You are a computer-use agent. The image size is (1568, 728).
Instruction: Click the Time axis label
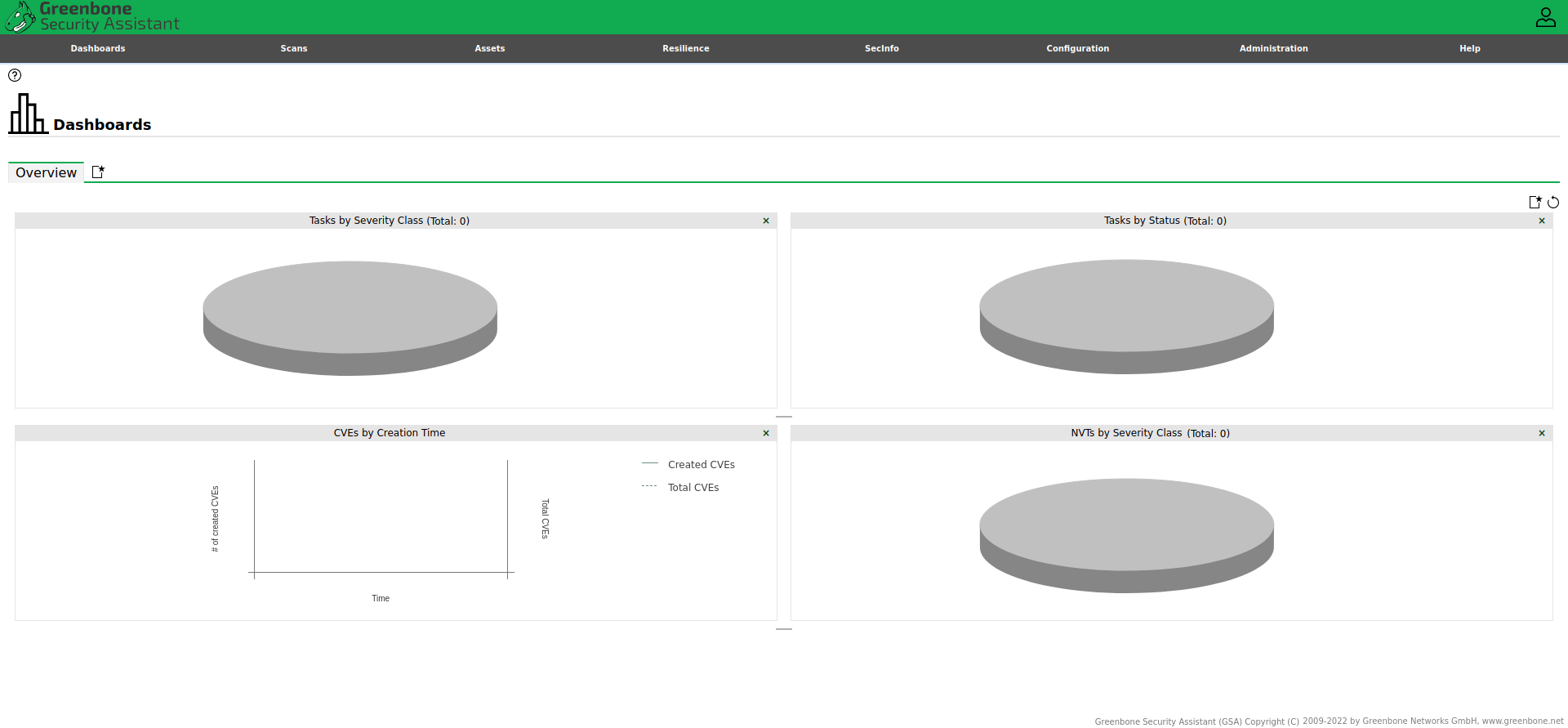click(381, 598)
